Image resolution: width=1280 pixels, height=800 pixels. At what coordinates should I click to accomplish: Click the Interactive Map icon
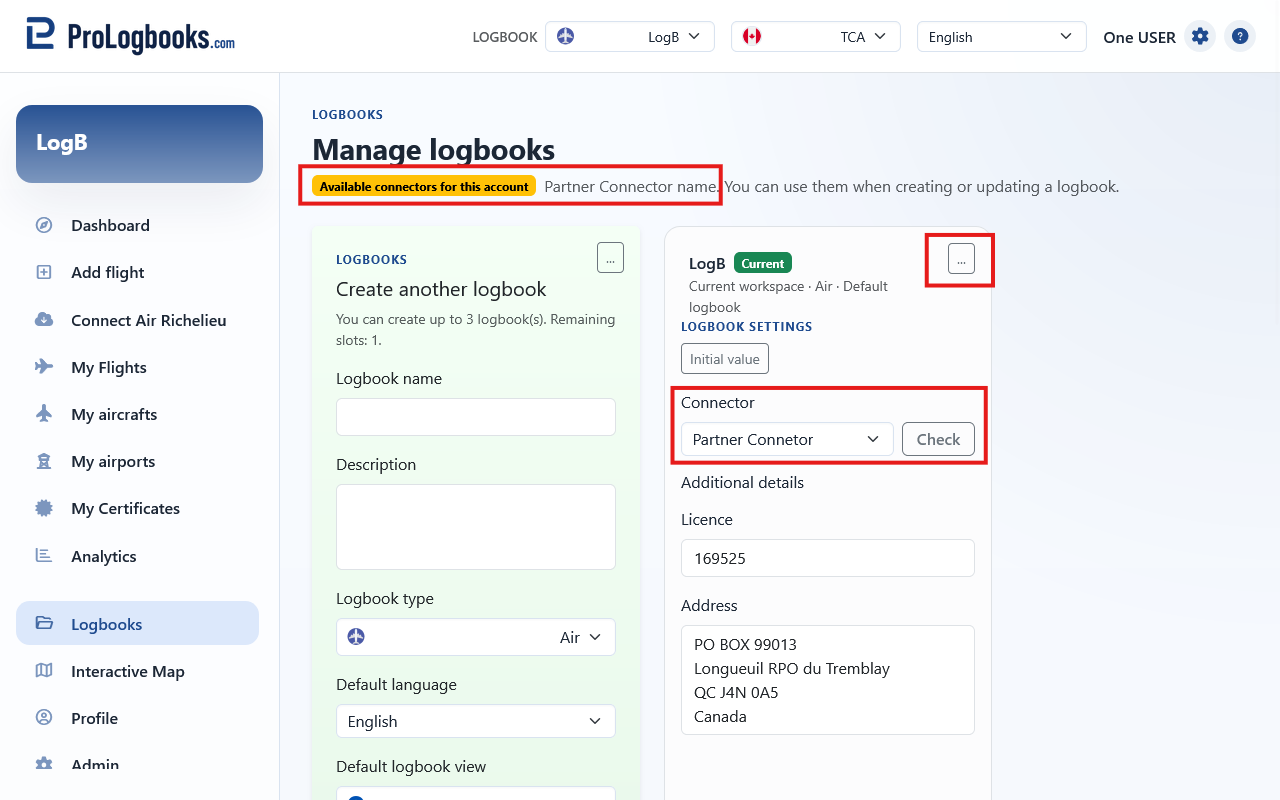[44, 671]
